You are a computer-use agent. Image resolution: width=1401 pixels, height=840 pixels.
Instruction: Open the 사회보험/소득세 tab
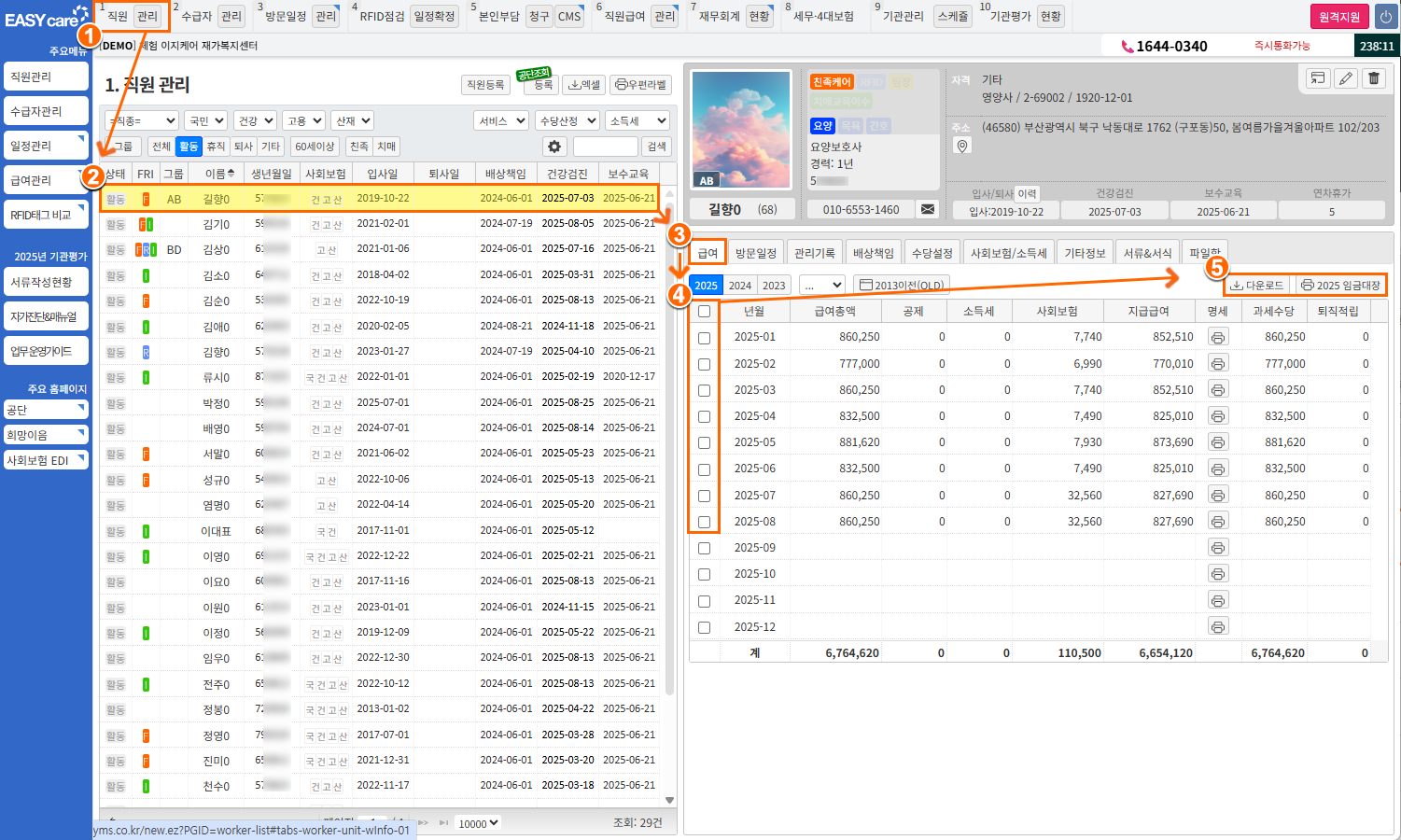click(x=1008, y=253)
